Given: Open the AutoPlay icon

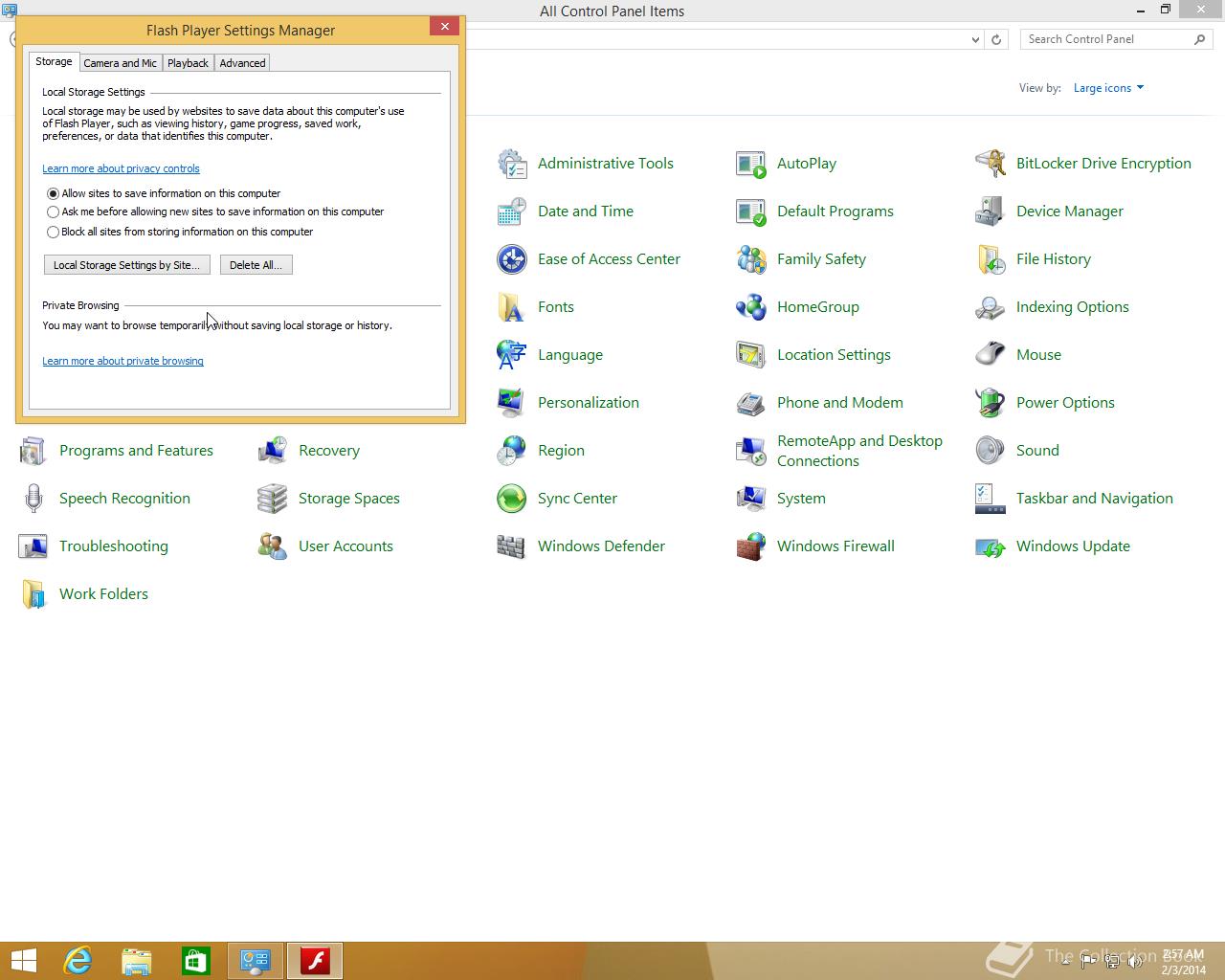Looking at the screenshot, I should [x=751, y=164].
